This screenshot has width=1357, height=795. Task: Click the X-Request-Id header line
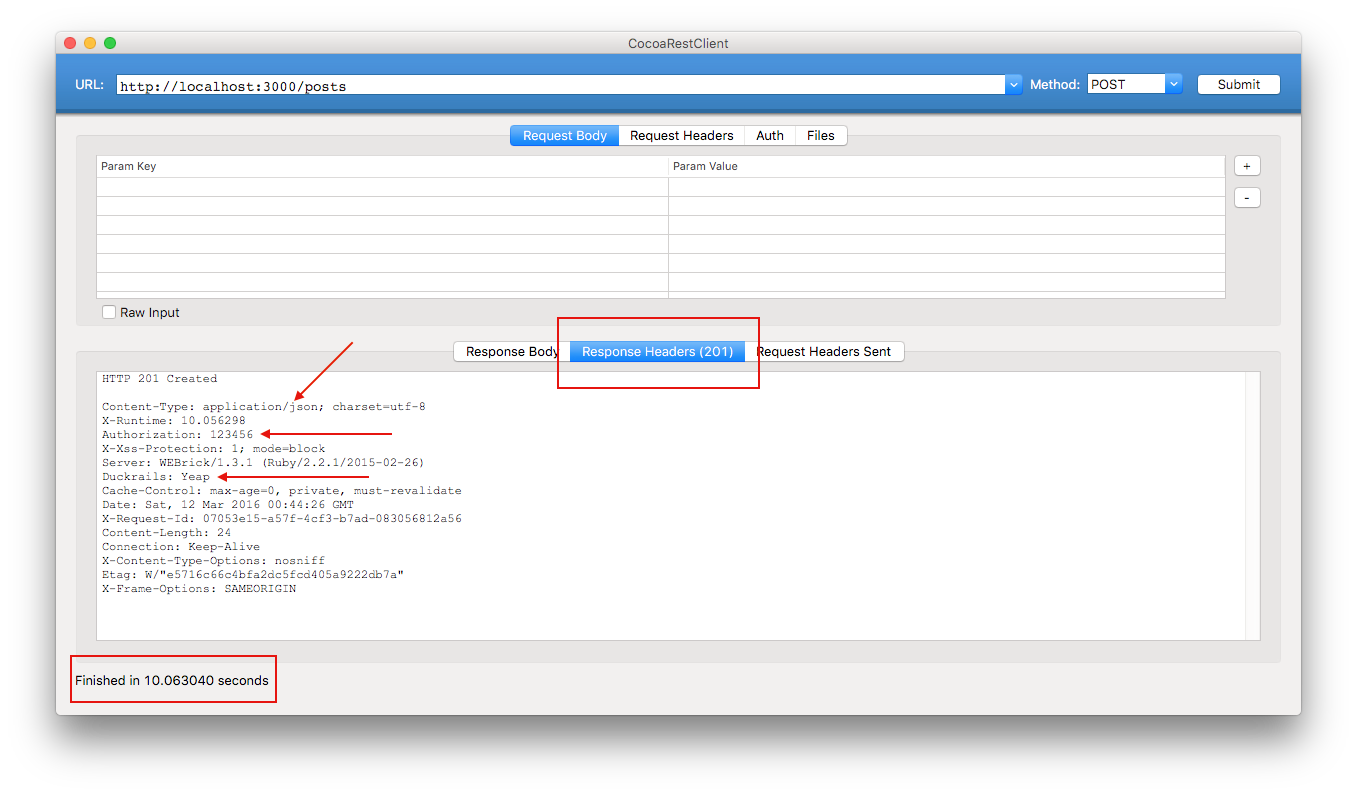click(282, 519)
